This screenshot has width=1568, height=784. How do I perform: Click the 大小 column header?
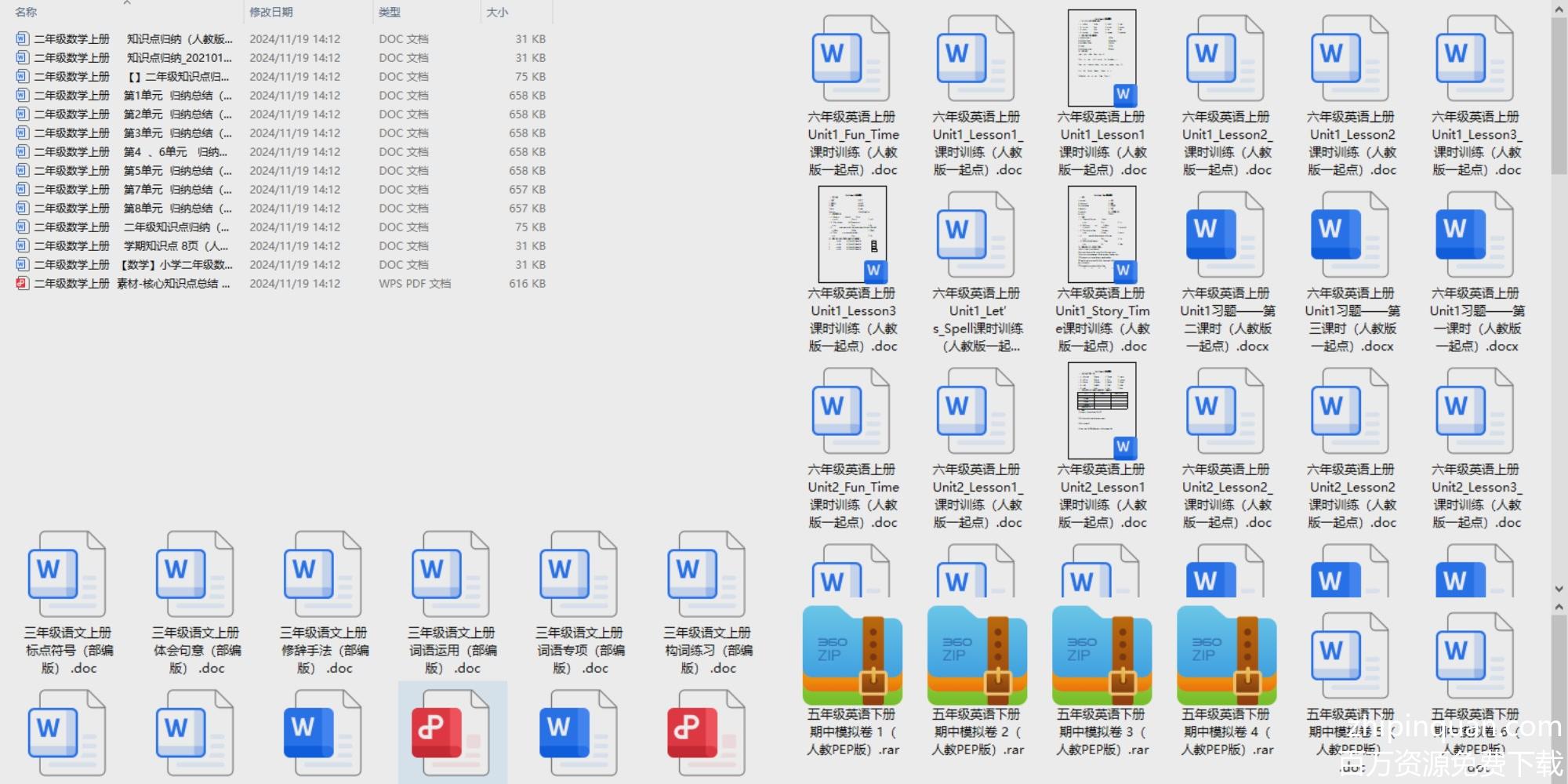click(497, 13)
